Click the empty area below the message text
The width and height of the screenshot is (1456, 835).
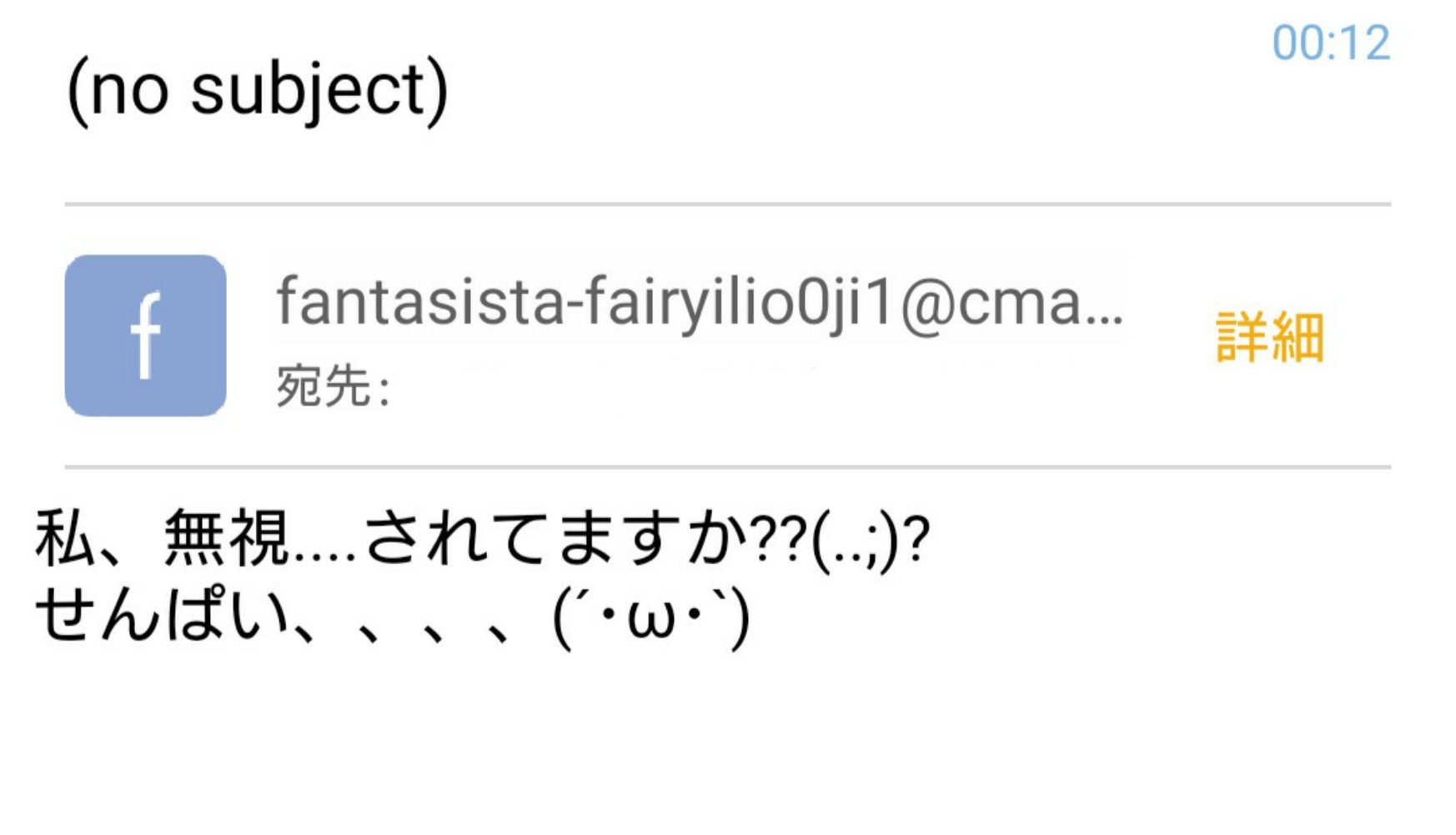[x=728, y=742]
